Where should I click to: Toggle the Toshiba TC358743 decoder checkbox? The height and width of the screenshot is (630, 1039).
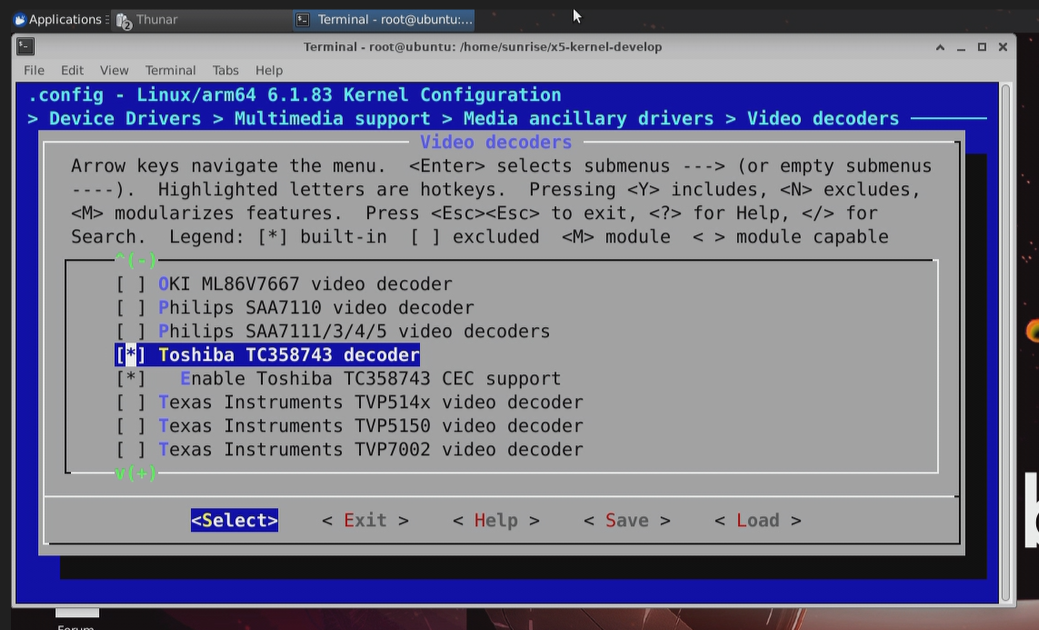point(131,355)
